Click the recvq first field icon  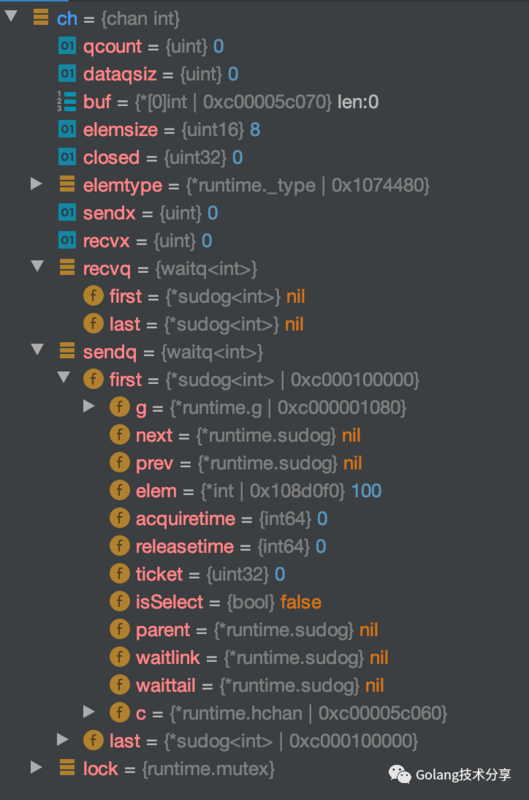[93, 296]
